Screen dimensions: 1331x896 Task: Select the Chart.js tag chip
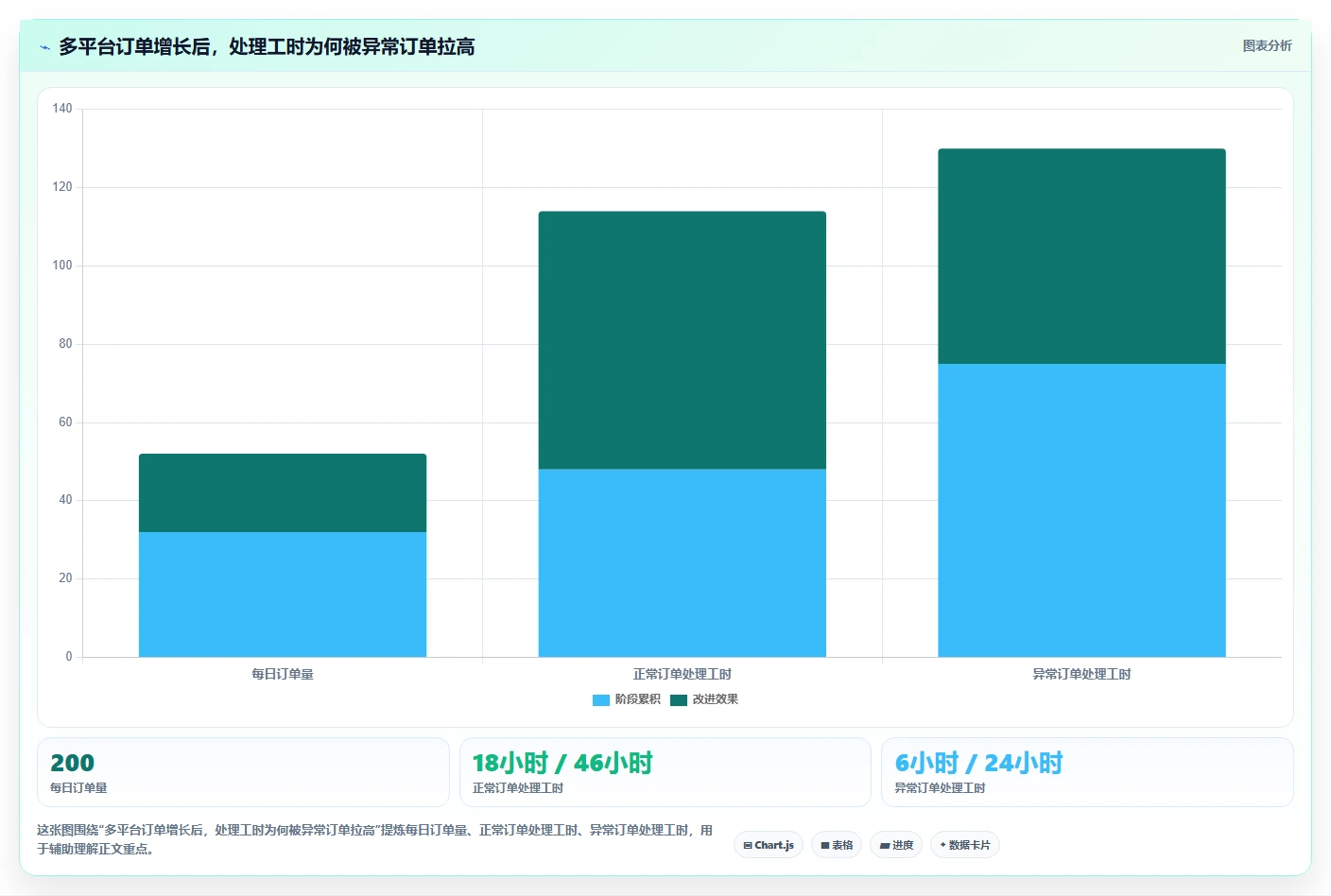pyautogui.click(x=769, y=845)
